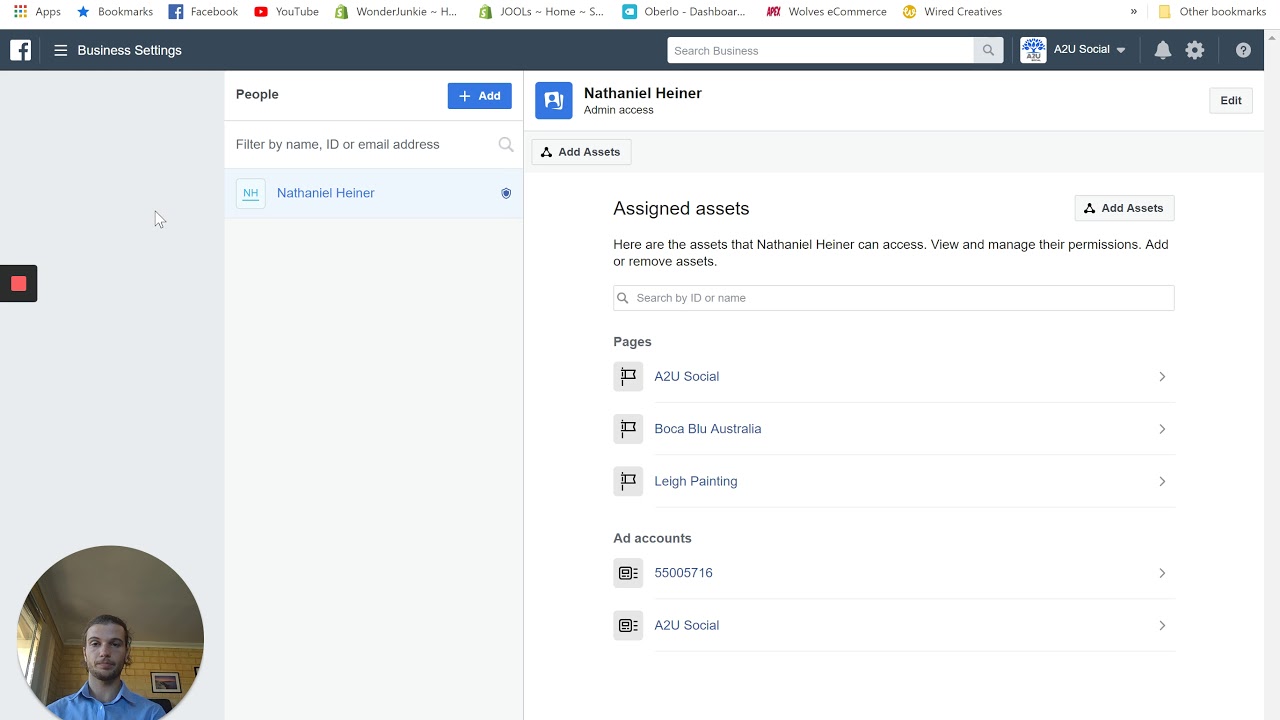Click the ad account icon beside 55005716
The height and width of the screenshot is (720, 1280).
pos(628,573)
